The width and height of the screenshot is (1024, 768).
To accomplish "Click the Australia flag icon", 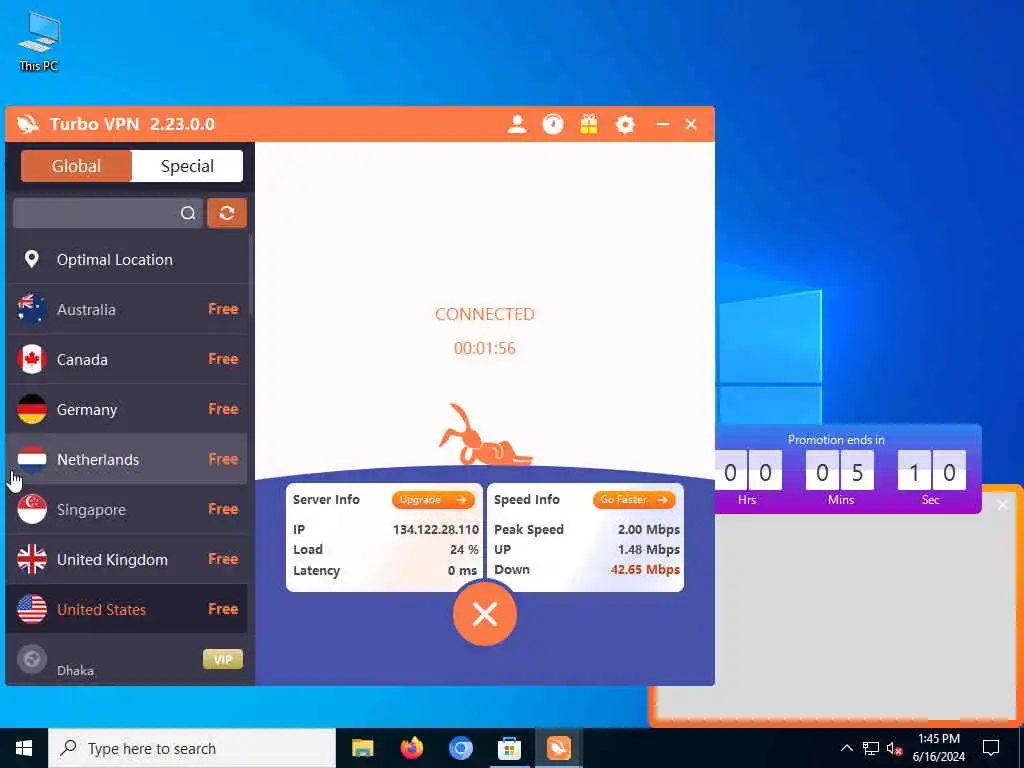I will 31,310.
